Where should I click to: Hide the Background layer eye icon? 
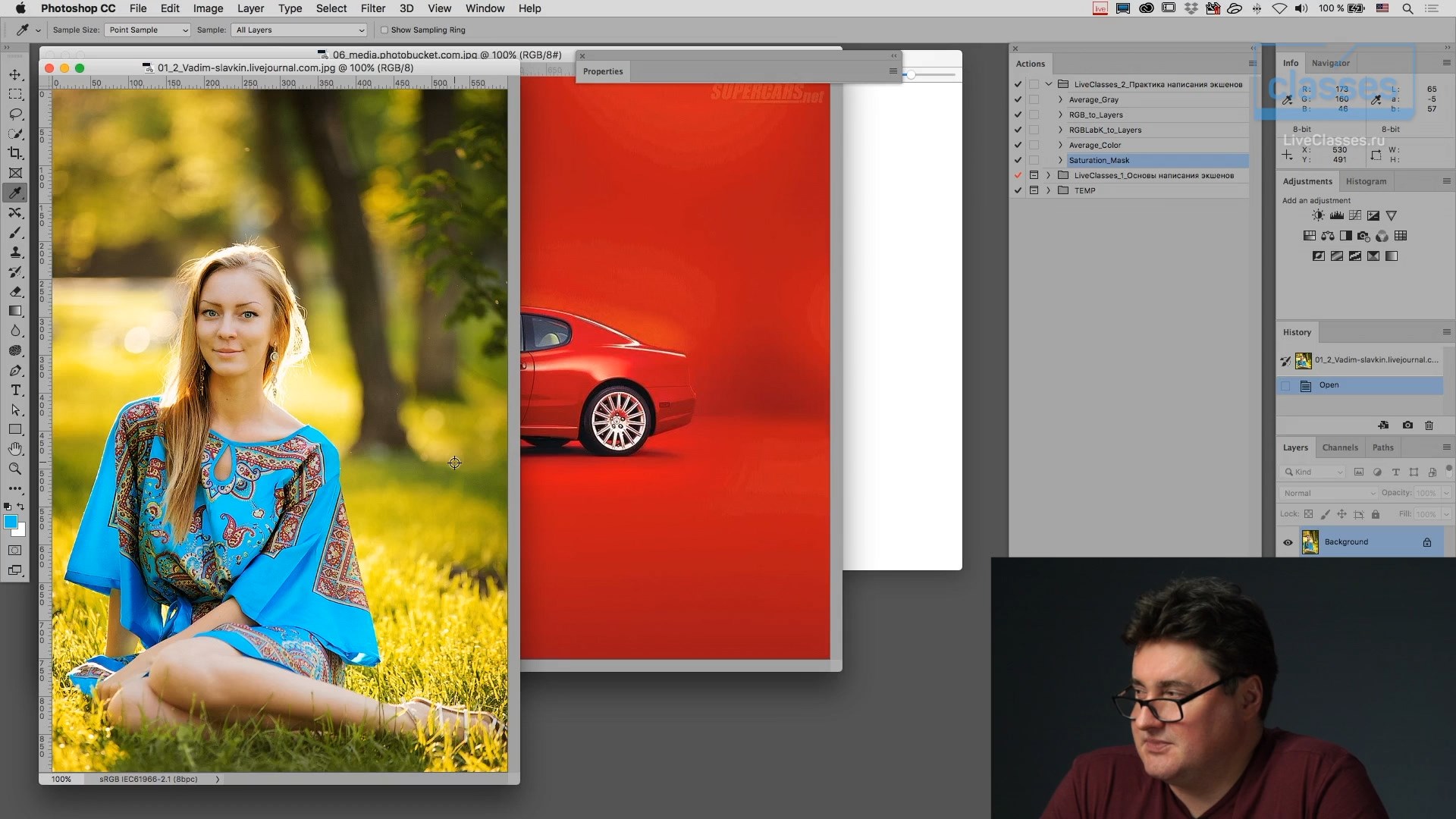pyautogui.click(x=1288, y=542)
